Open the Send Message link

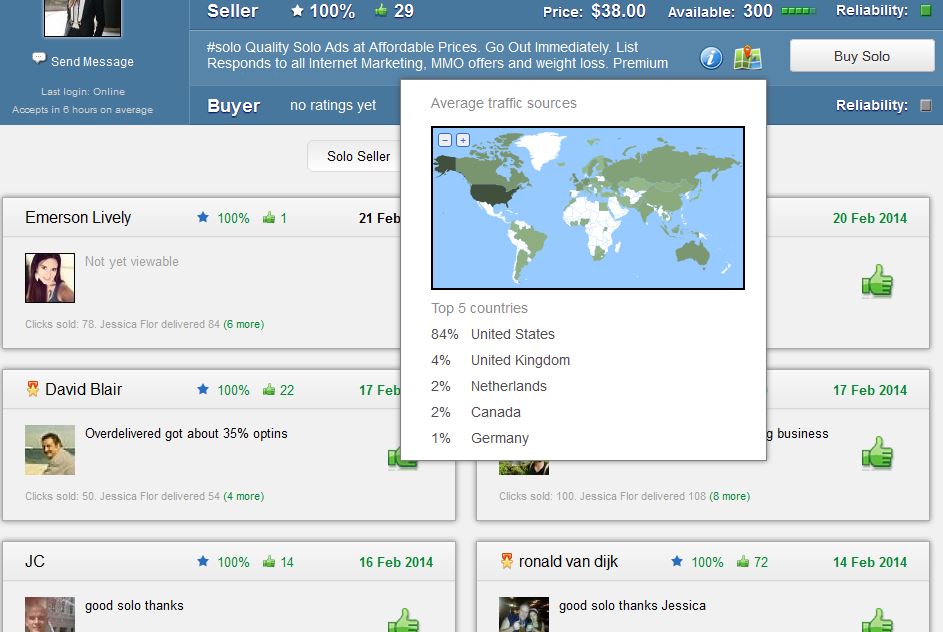[x=92, y=61]
